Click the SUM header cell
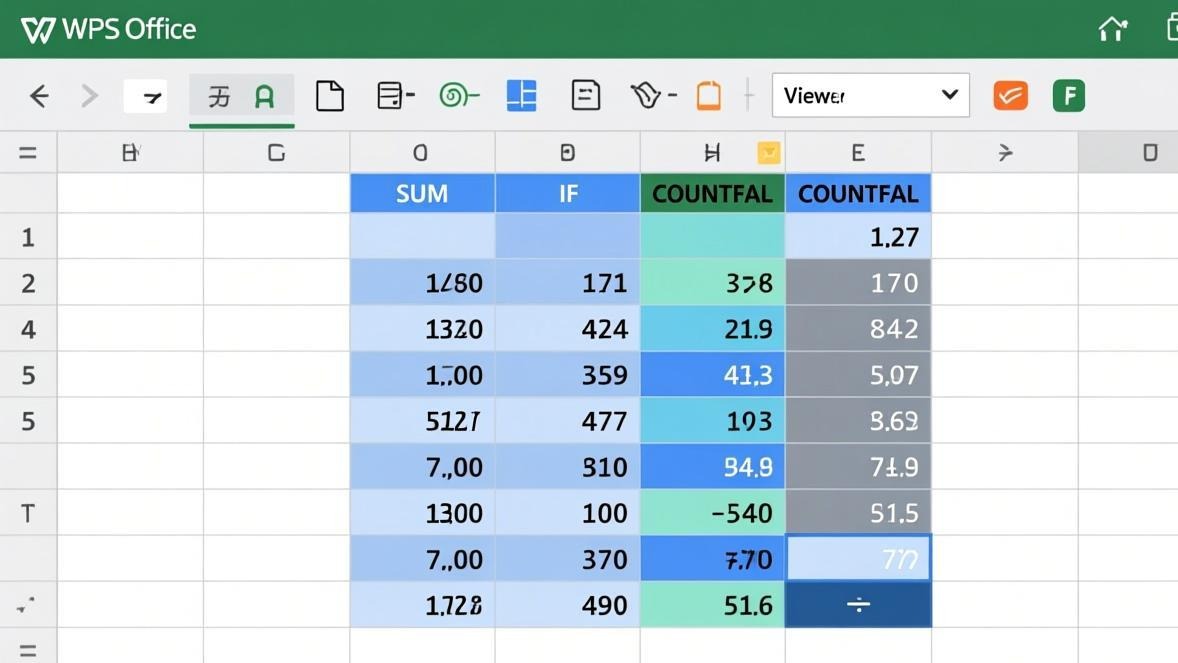The width and height of the screenshot is (1178, 663). point(422,193)
